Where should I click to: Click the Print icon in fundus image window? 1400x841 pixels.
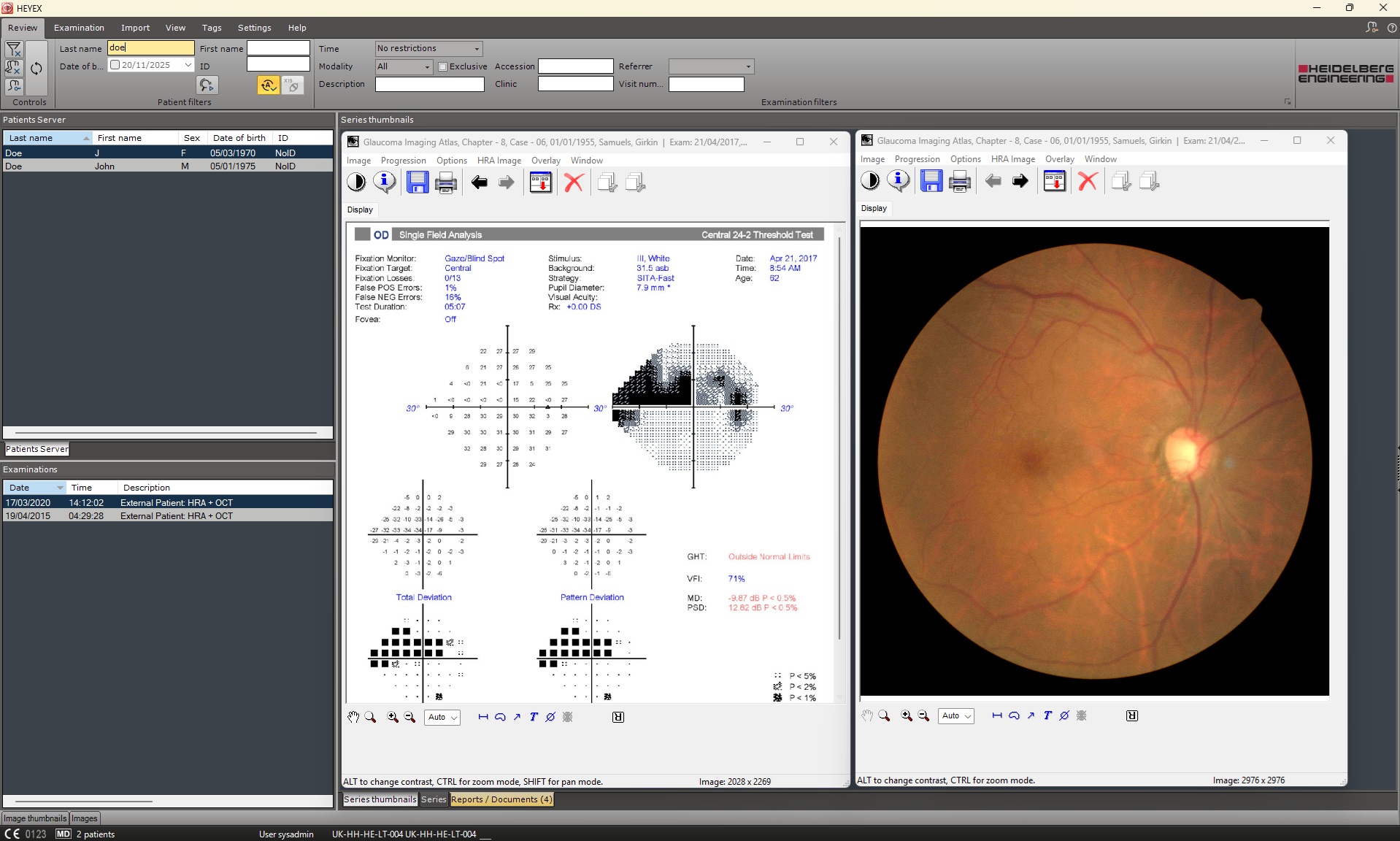(x=959, y=181)
